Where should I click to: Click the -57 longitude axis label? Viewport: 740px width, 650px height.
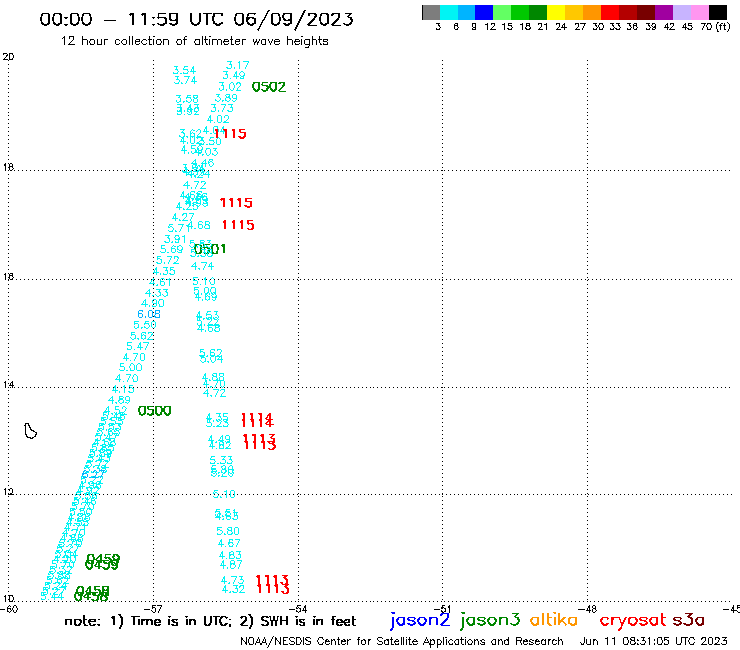(x=153, y=609)
